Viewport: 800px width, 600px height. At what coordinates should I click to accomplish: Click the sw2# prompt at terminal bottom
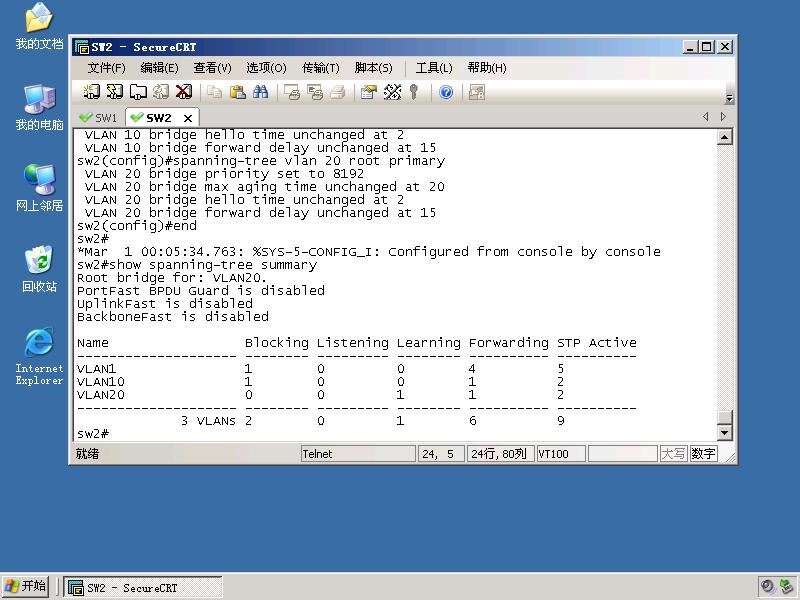coord(93,434)
